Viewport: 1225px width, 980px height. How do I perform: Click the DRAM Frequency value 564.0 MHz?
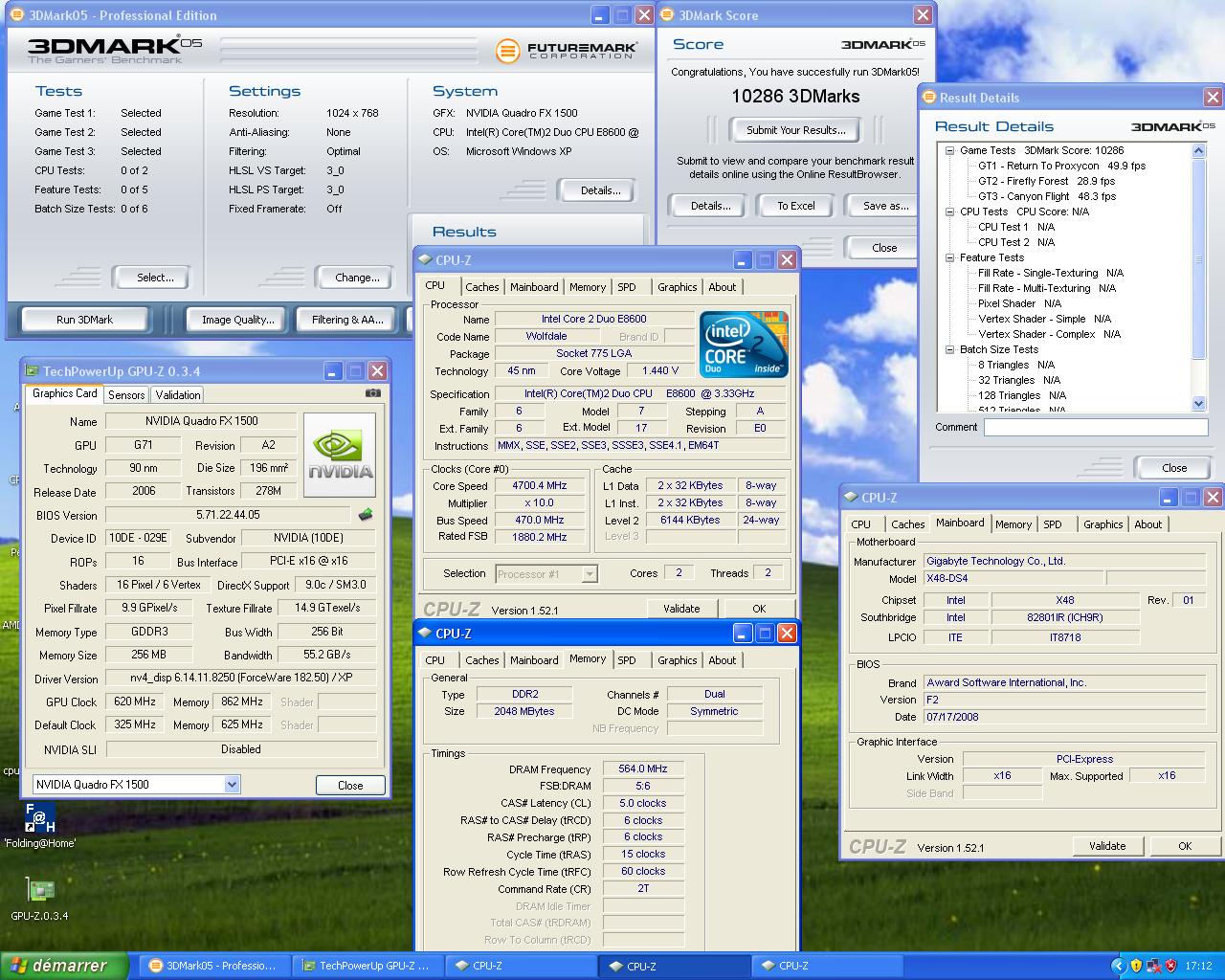(x=643, y=768)
